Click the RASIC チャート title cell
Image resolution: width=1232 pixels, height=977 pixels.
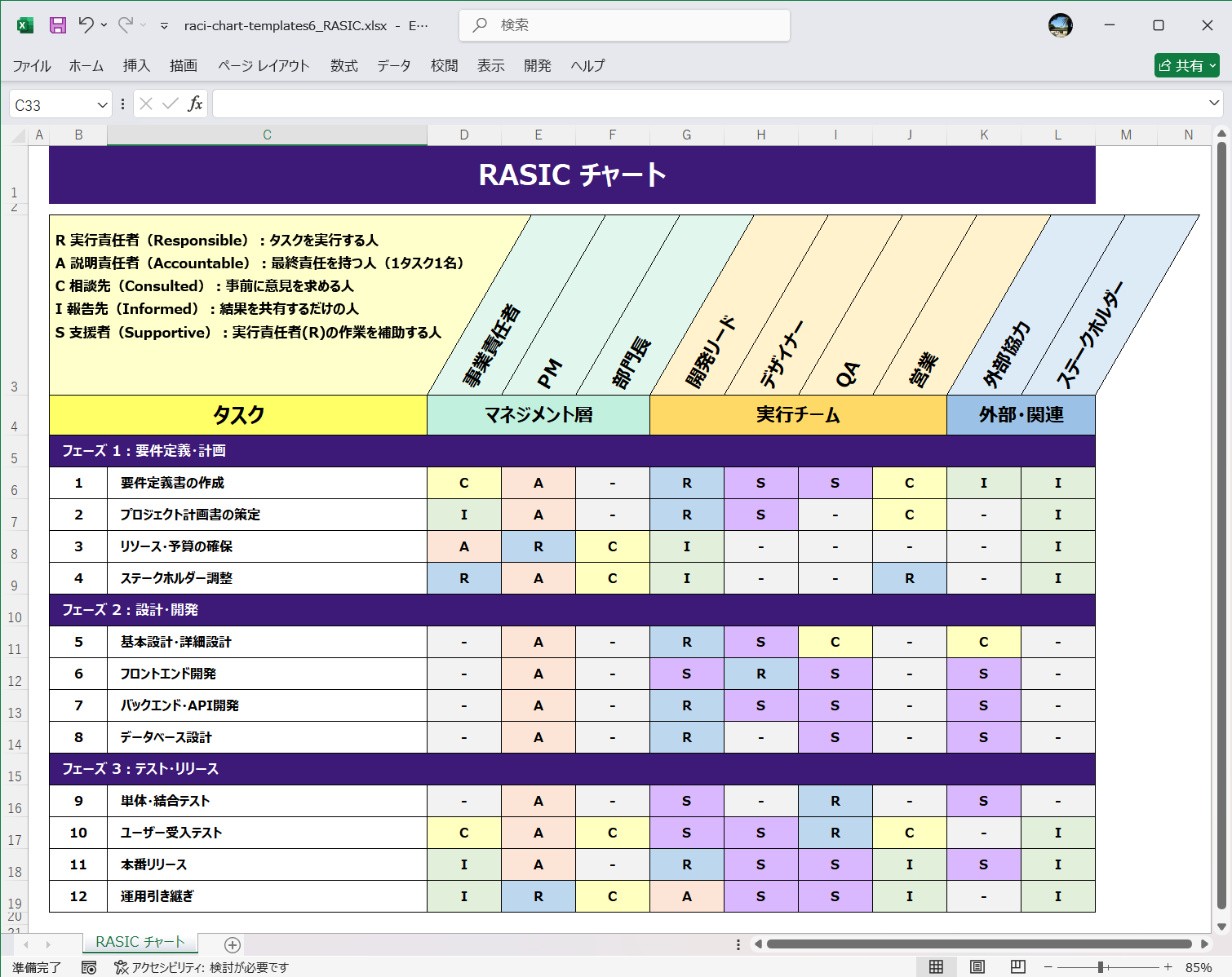point(572,175)
